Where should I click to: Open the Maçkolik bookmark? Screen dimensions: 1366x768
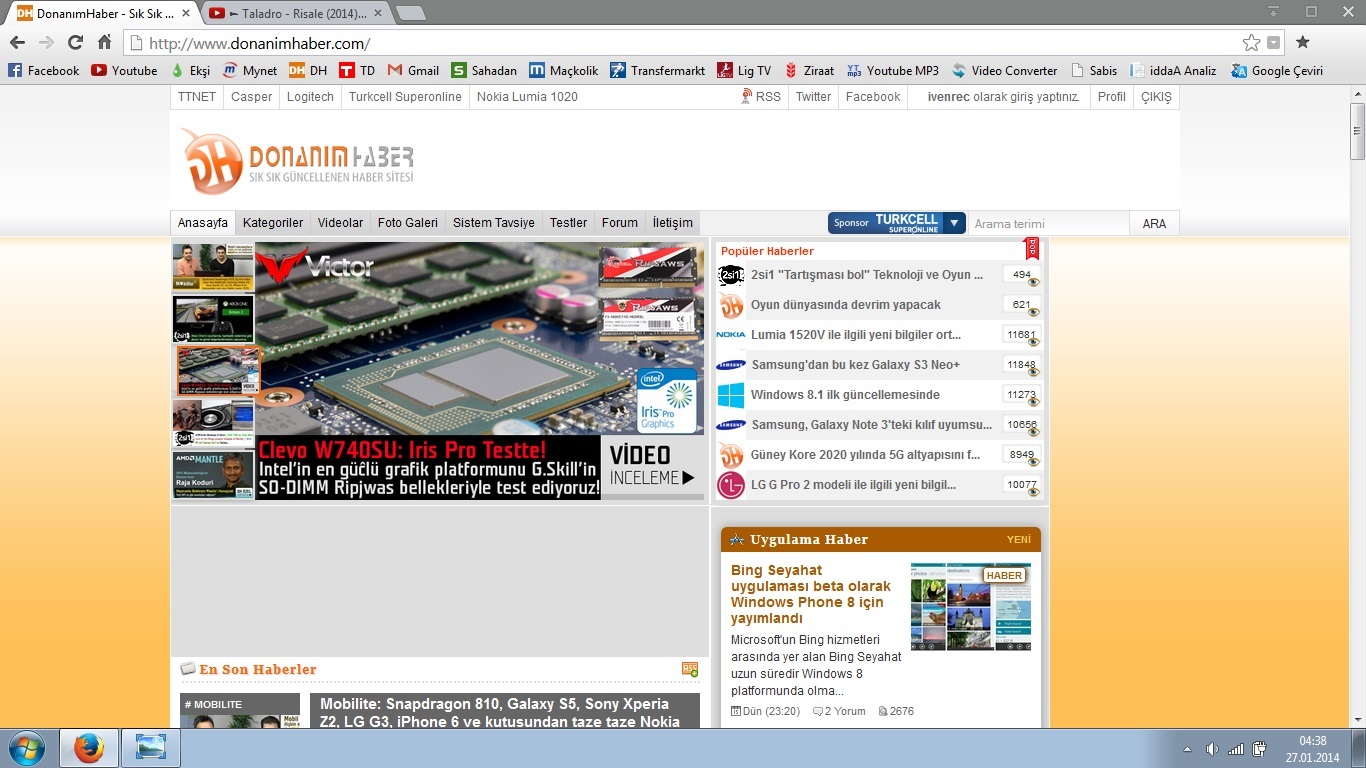[564, 71]
